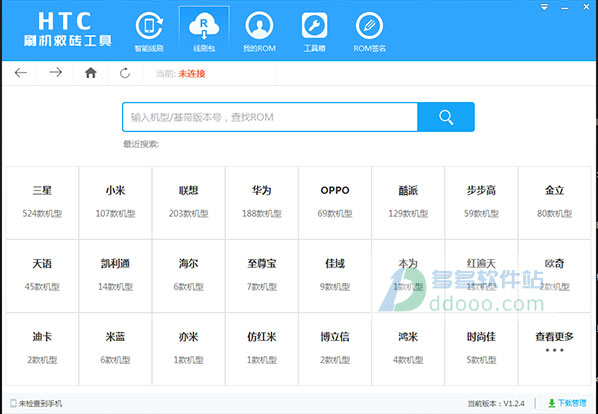Open 我的ROM user icon
This screenshot has width=598, height=414.
(259, 31)
